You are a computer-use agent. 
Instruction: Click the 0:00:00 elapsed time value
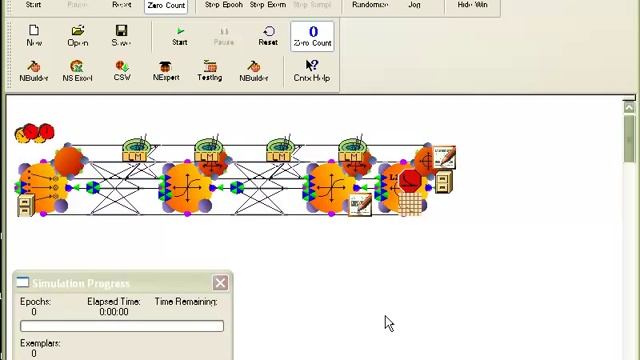[x=114, y=312]
